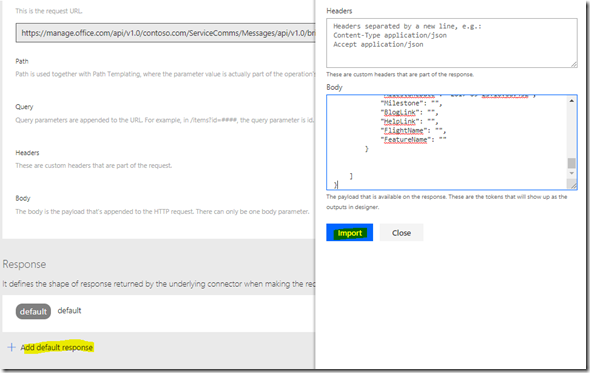Click the plus icon beside Add default response

[x=12, y=347]
